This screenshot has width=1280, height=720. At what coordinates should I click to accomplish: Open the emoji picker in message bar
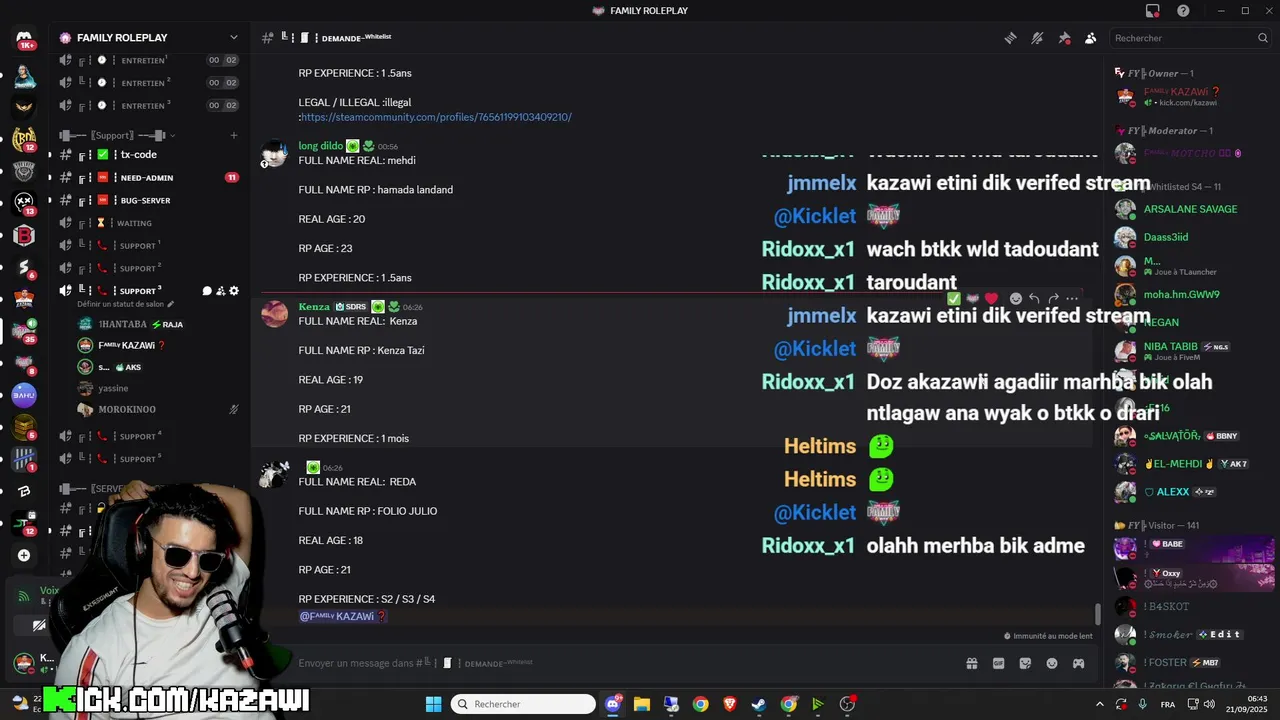click(1052, 663)
